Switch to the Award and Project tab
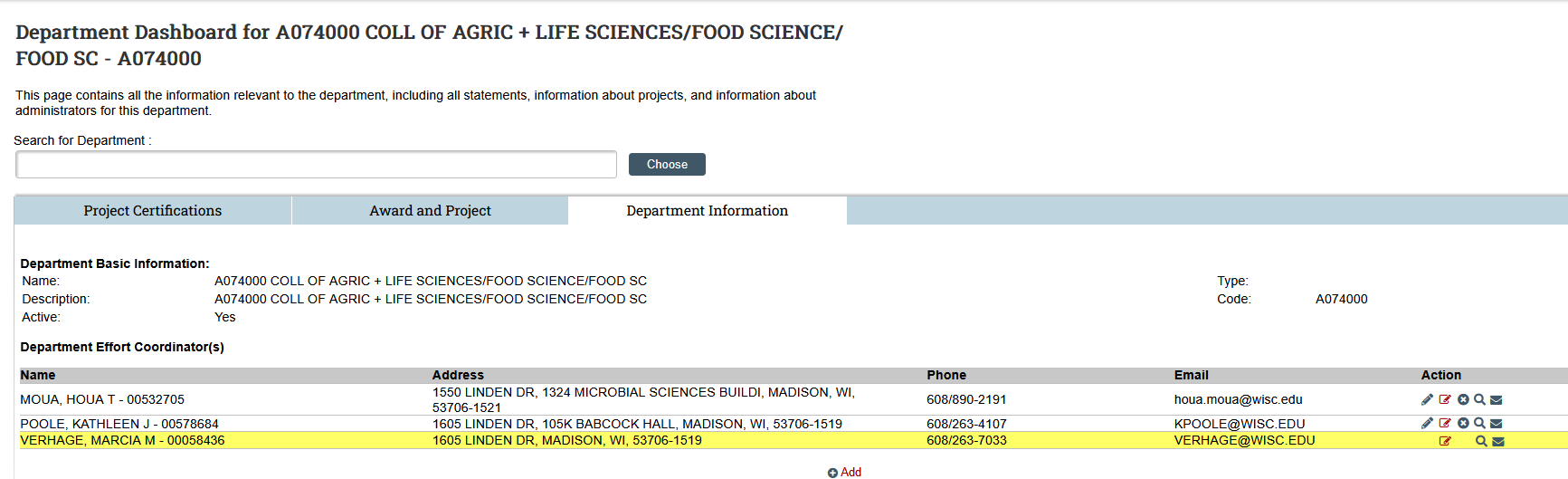 [x=430, y=211]
